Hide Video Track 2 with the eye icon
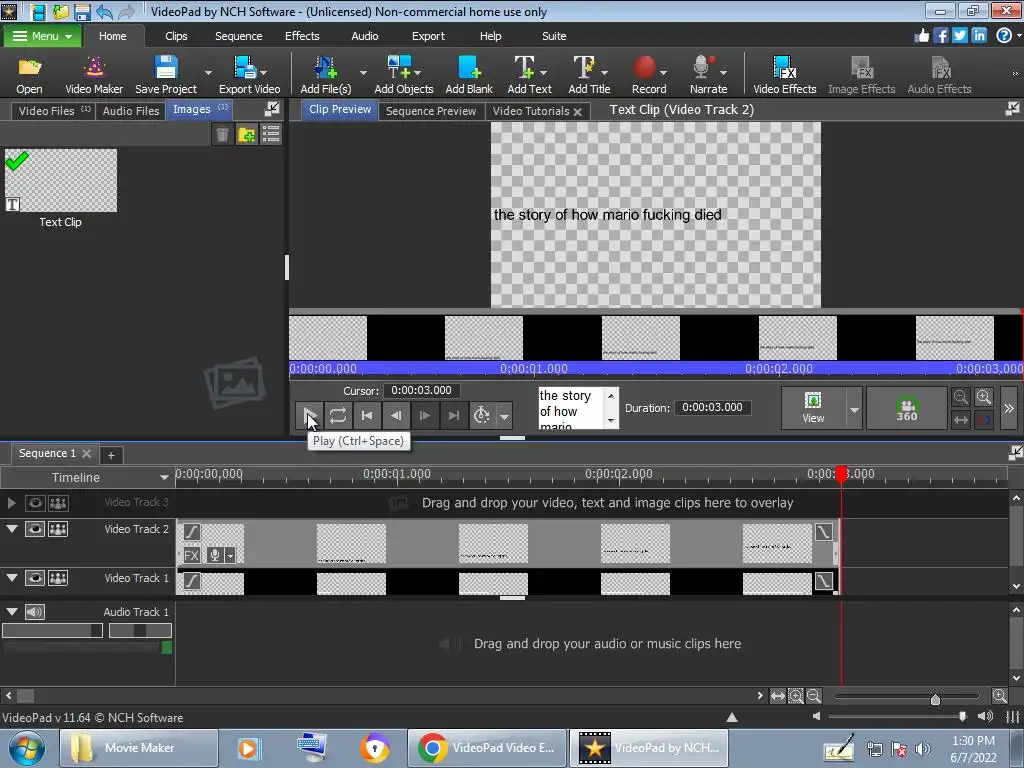Screen dimensions: 1024x768 click(x=35, y=529)
